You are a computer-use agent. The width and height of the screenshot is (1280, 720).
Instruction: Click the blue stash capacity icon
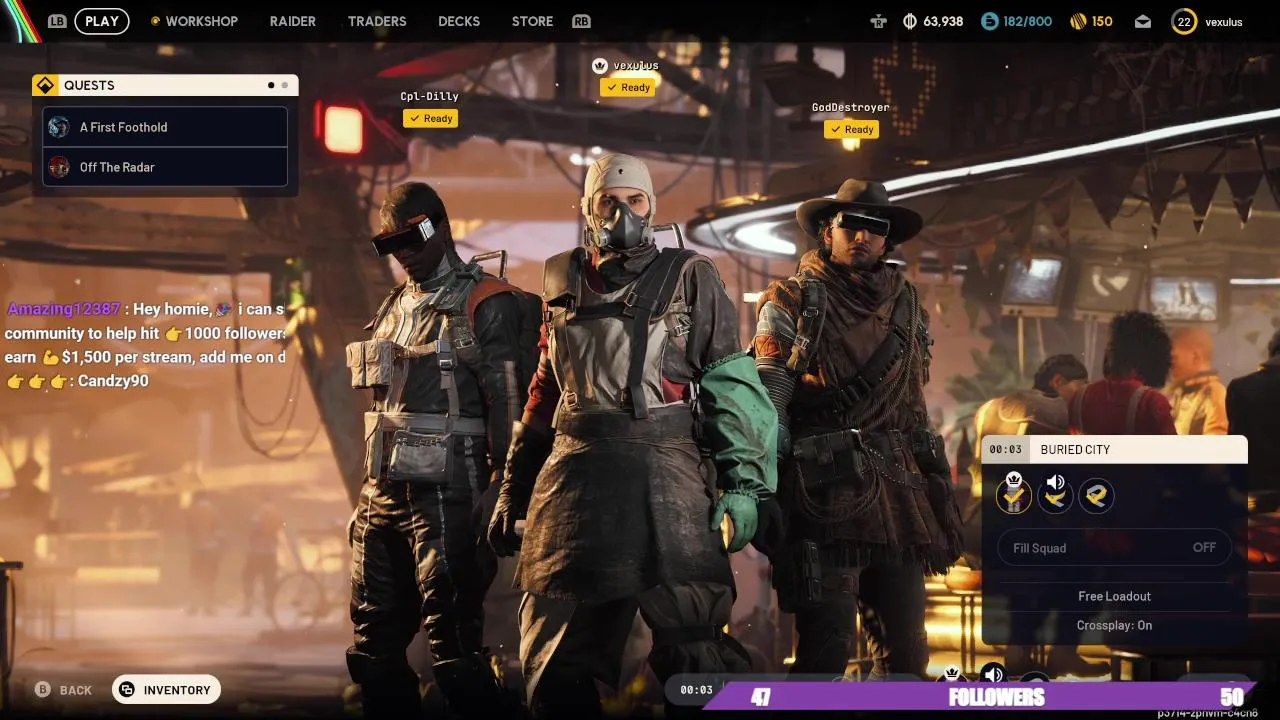[989, 21]
